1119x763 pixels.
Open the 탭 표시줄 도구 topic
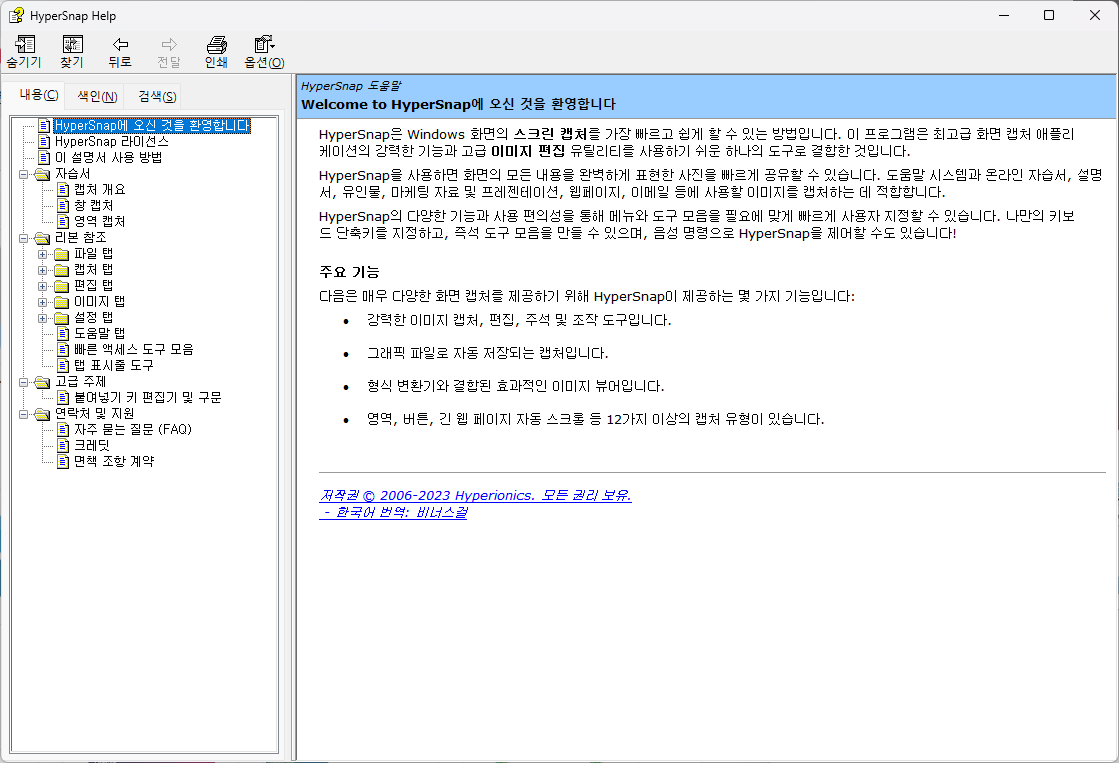pyautogui.click(x=113, y=365)
